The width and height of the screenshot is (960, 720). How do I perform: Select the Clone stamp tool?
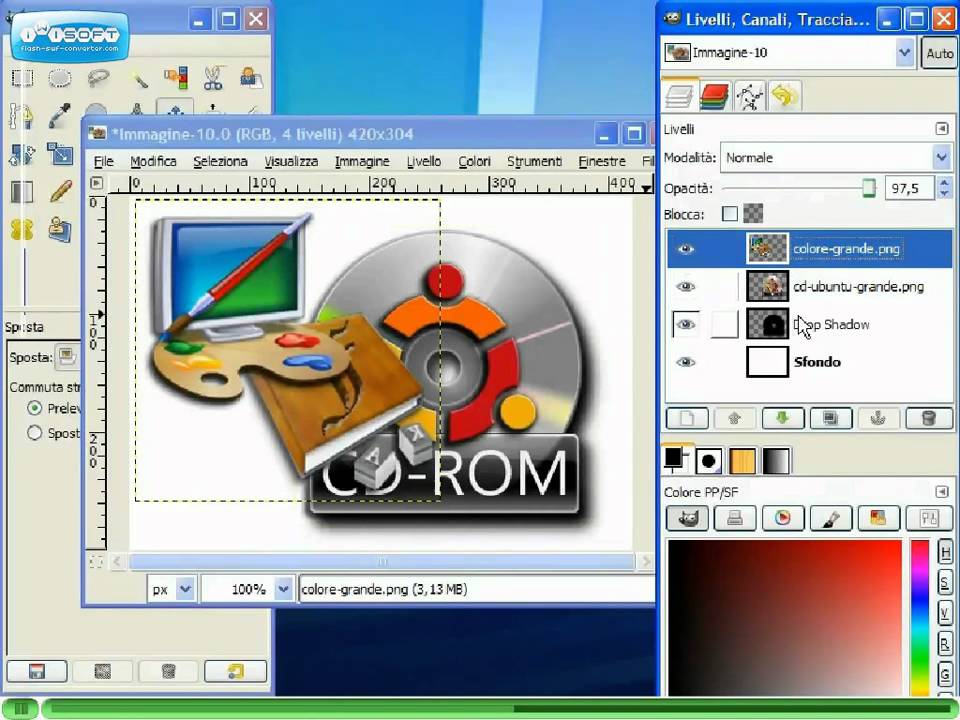(60, 230)
